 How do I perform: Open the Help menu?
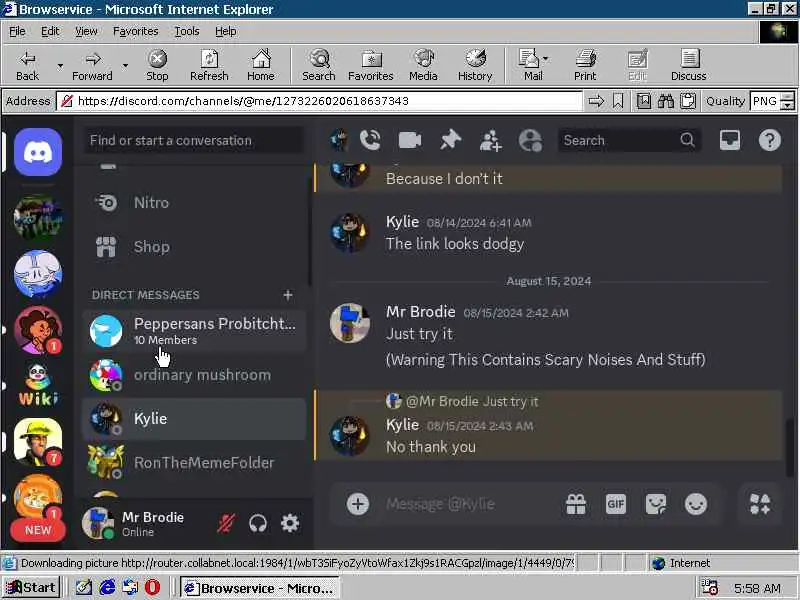pyautogui.click(x=226, y=32)
